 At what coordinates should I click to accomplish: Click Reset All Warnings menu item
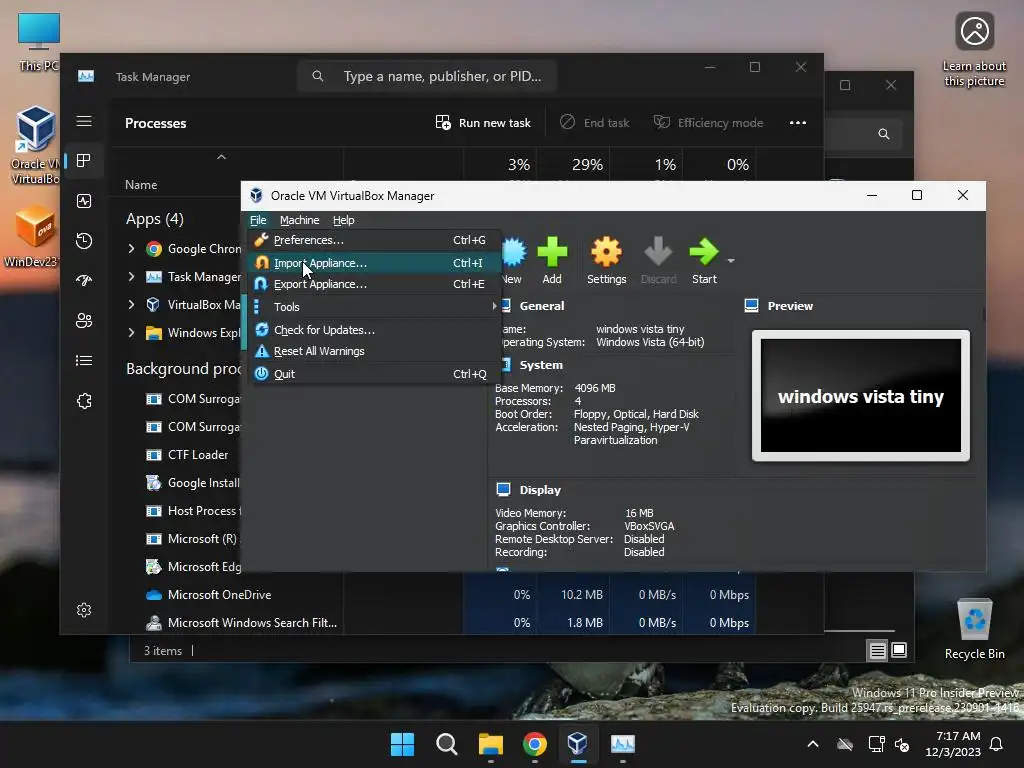click(374, 351)
